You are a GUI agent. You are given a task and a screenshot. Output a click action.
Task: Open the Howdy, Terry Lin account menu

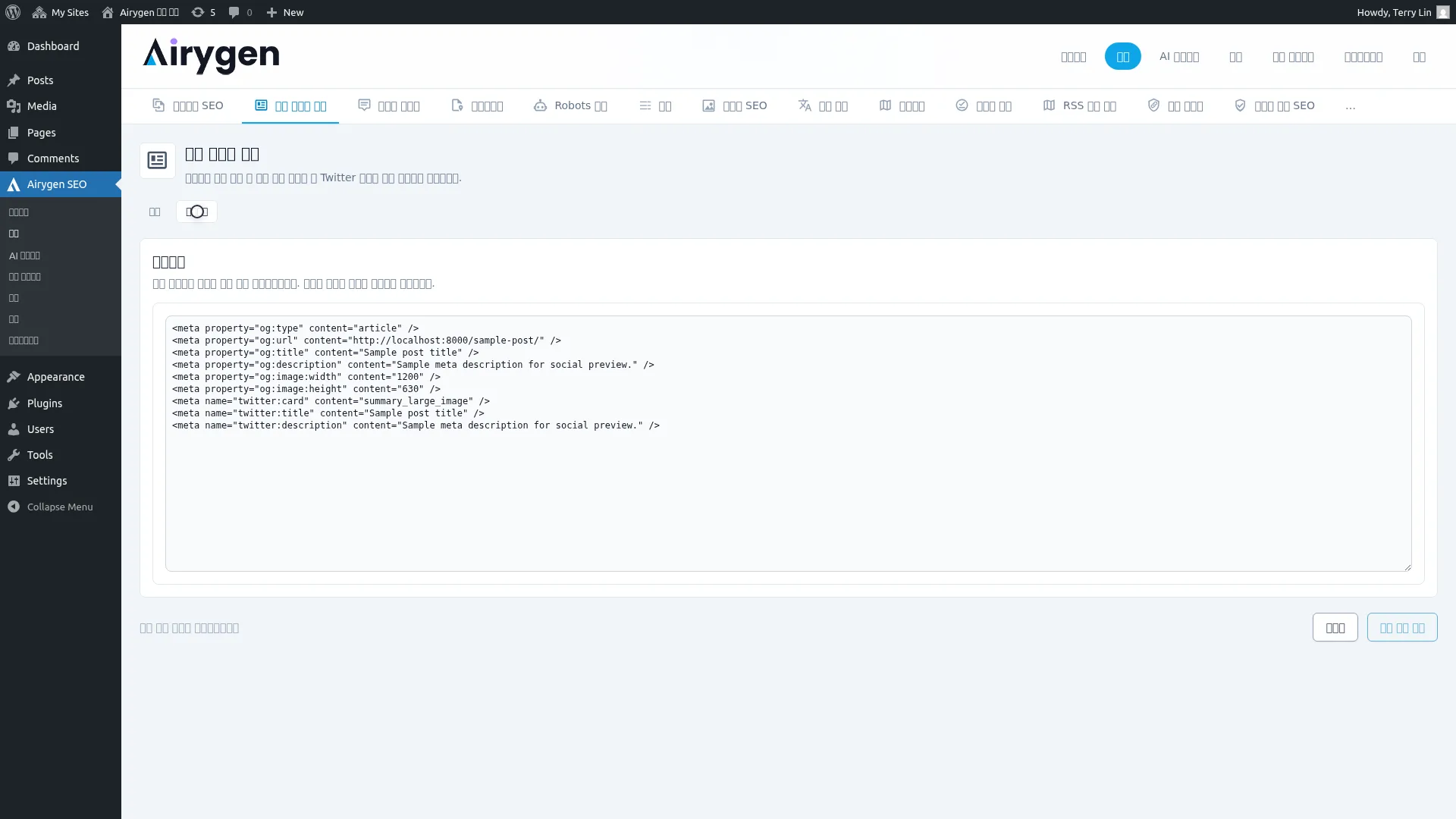coord(1403,12)
